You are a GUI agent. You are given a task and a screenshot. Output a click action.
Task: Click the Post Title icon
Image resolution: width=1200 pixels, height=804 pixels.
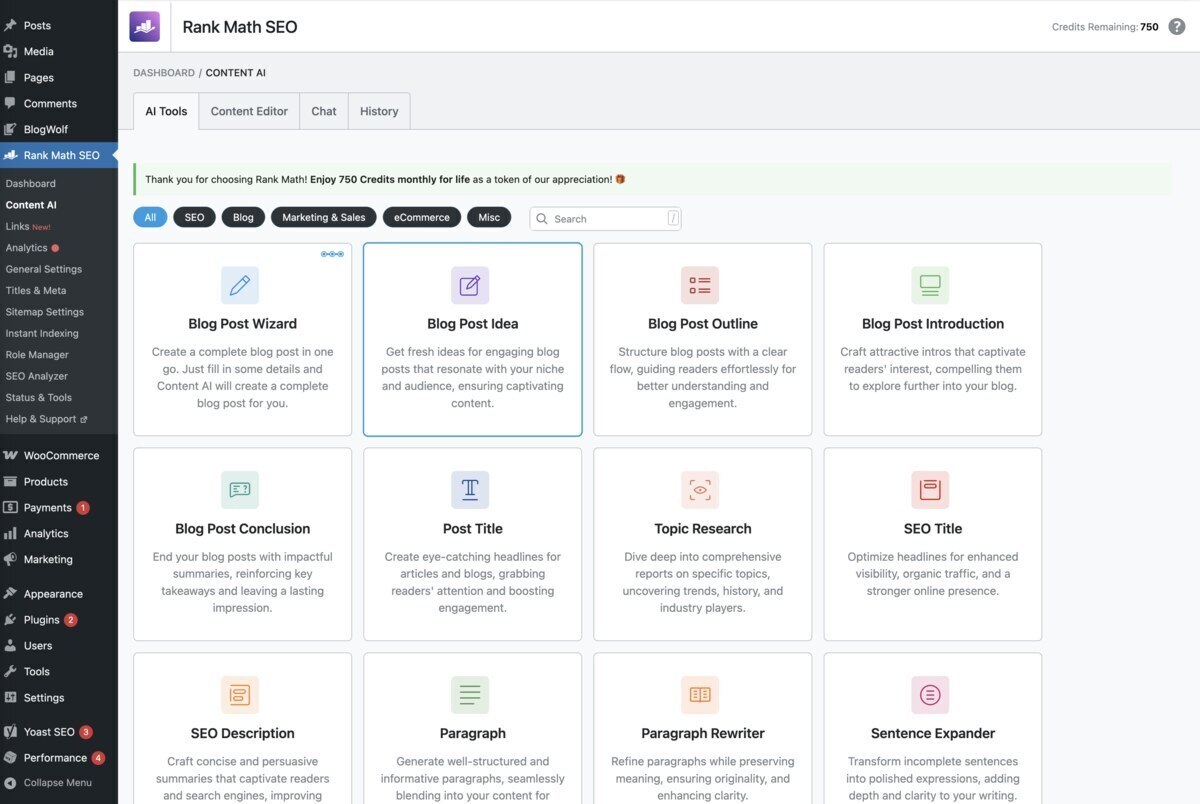click(x=470, y=490)
